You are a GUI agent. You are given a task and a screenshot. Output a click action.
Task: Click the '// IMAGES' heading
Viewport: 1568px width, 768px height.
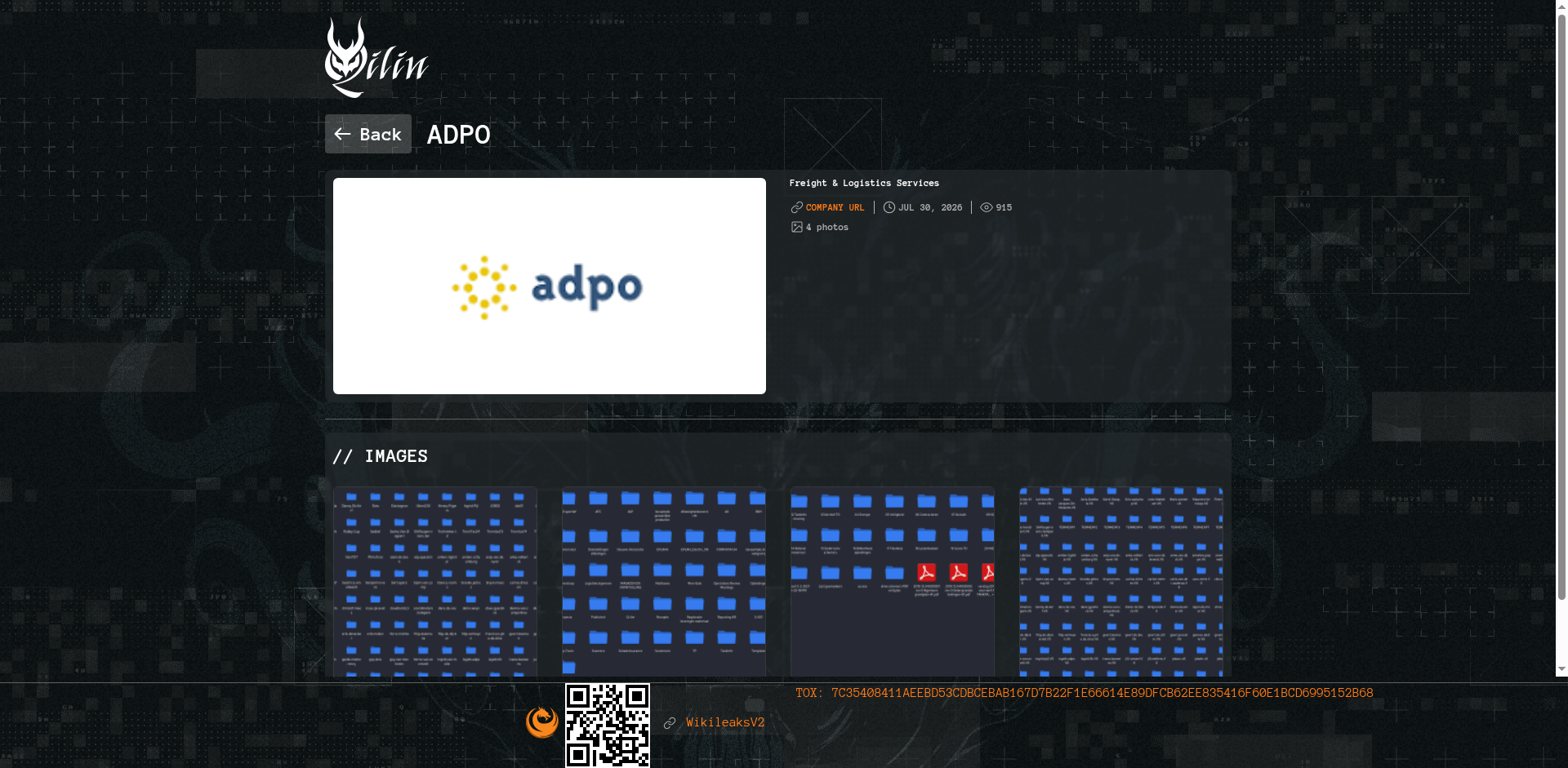coord(381,456)
